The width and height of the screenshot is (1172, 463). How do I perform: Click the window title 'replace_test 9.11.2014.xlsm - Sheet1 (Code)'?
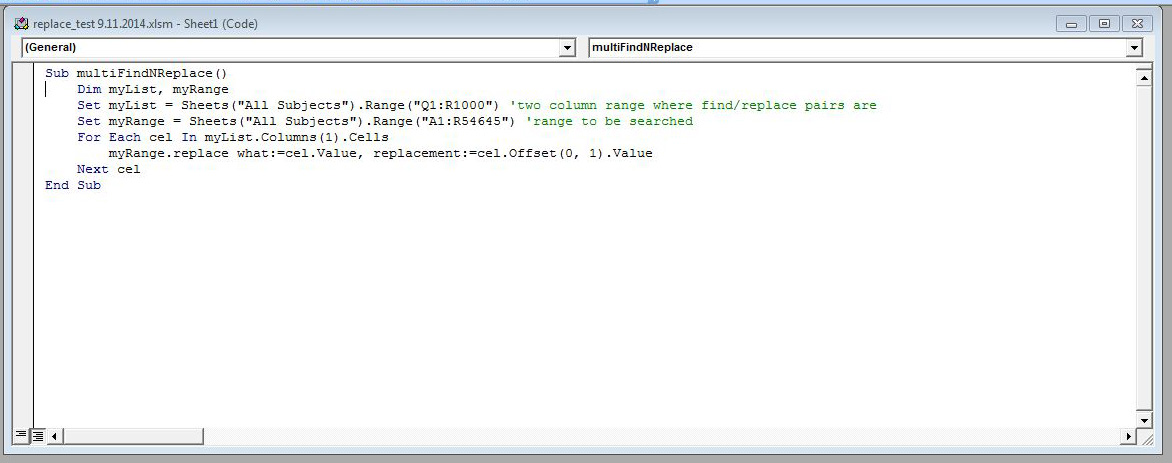point(146,24)
